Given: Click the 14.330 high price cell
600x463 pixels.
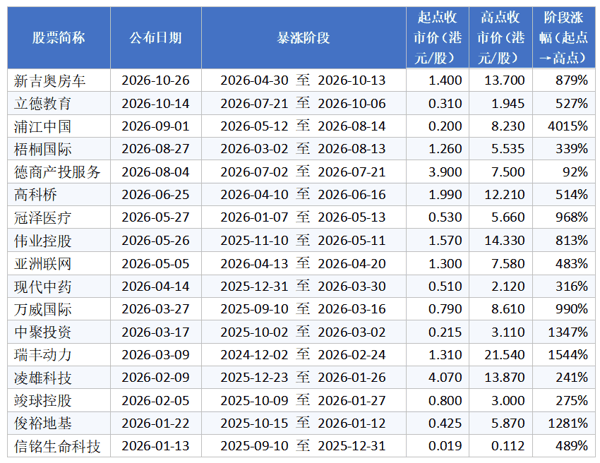Looking at the screenshot, I should (504, 240).
